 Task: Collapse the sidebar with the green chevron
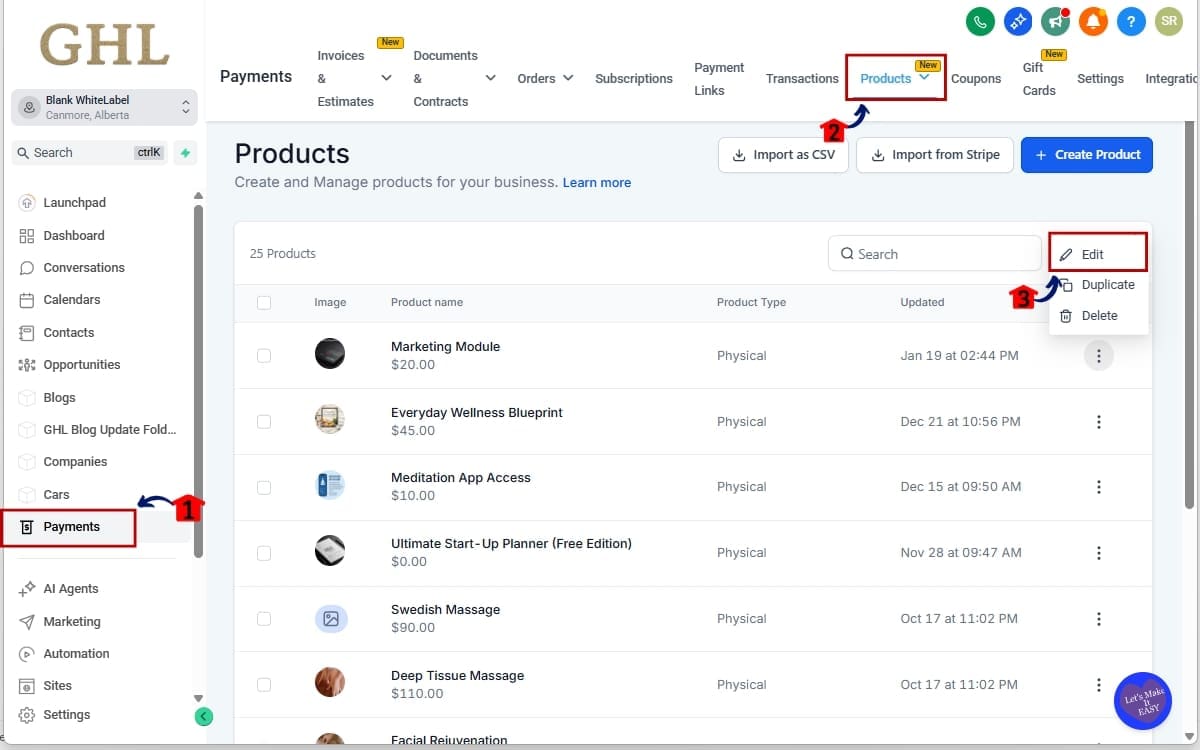coord(204,716)
